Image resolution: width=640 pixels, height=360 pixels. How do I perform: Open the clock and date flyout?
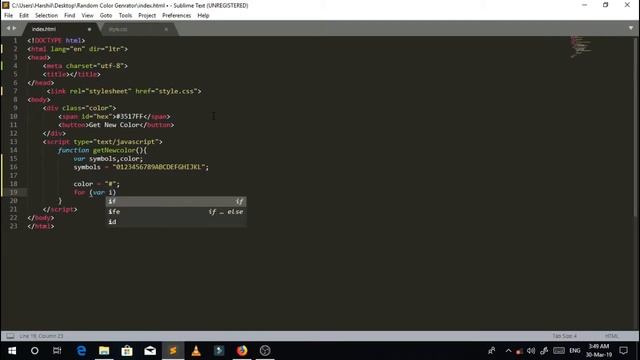coord(599,351)
